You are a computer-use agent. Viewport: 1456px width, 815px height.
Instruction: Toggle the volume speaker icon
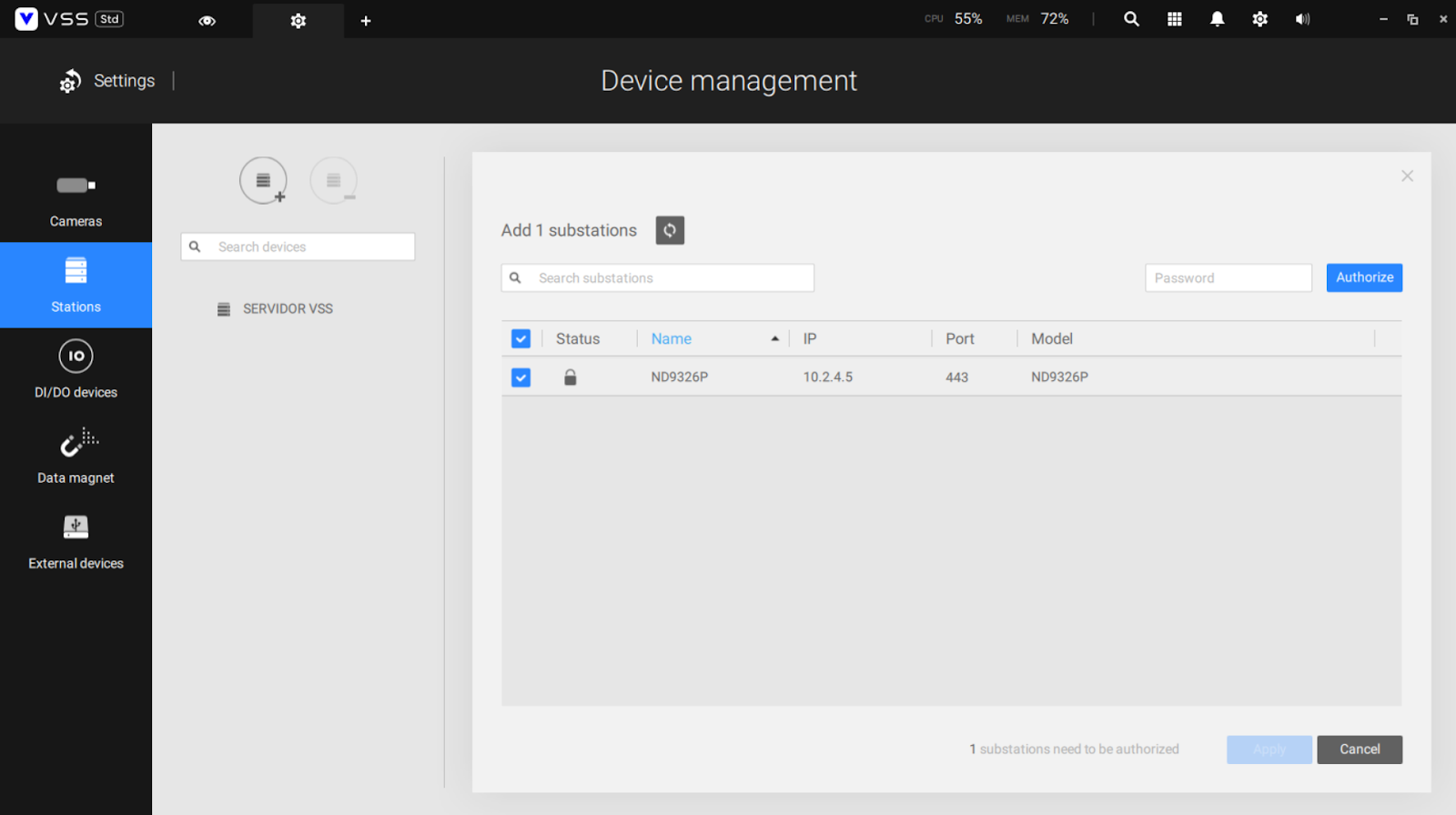[x=1303, y=19]
